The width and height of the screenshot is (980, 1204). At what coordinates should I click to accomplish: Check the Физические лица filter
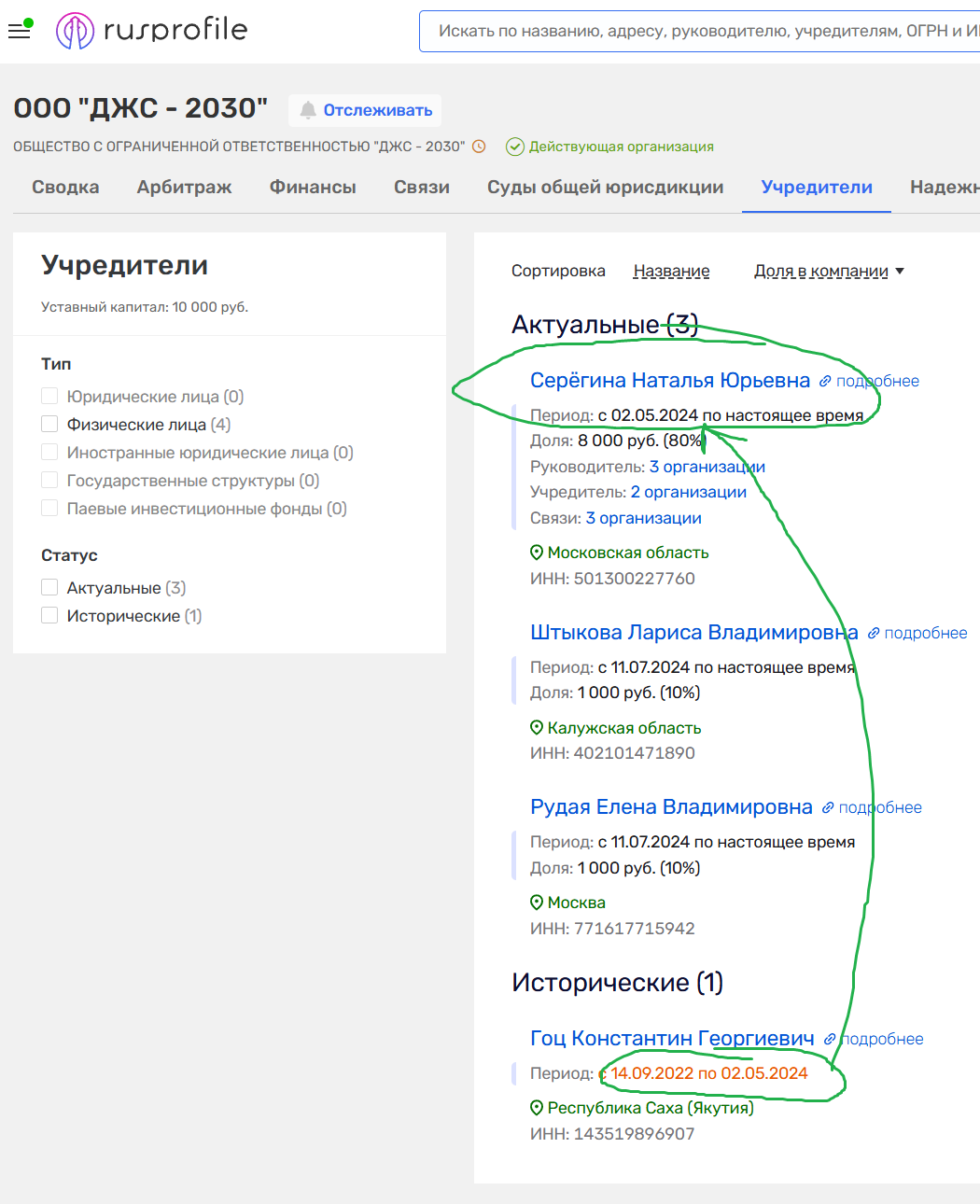pos(49,425)
